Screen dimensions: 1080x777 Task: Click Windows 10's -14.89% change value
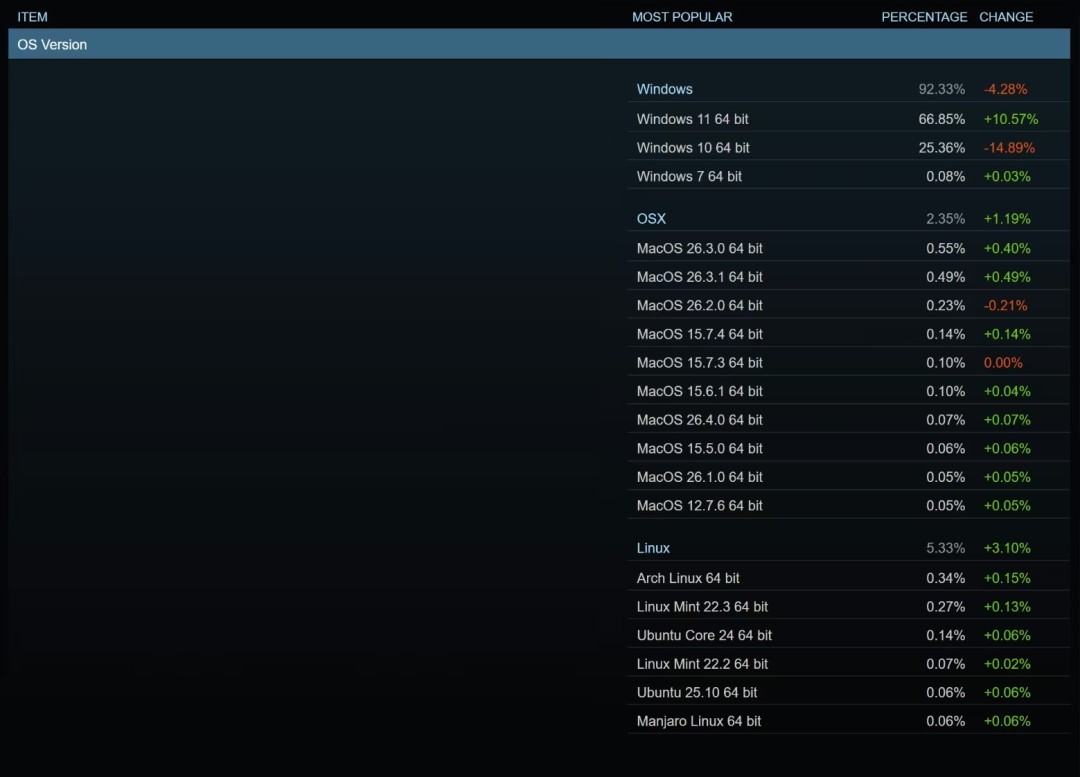pyautogui.click(x=1009, y=148)
